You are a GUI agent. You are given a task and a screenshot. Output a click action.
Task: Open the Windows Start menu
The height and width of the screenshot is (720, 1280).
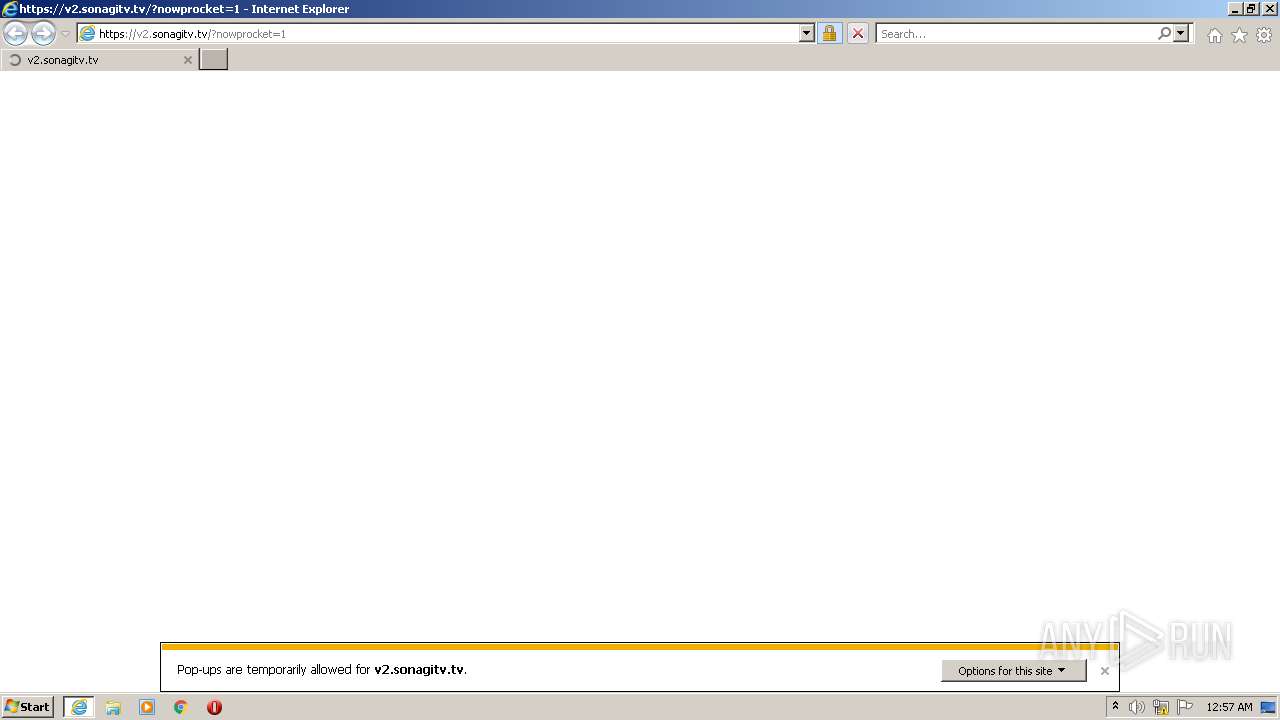pos(28,707)
